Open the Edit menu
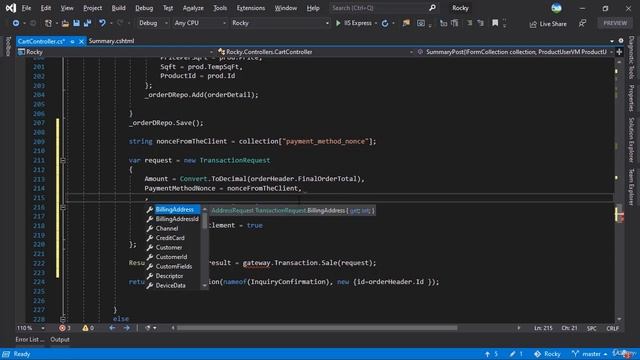 click(x=46, y=8)
